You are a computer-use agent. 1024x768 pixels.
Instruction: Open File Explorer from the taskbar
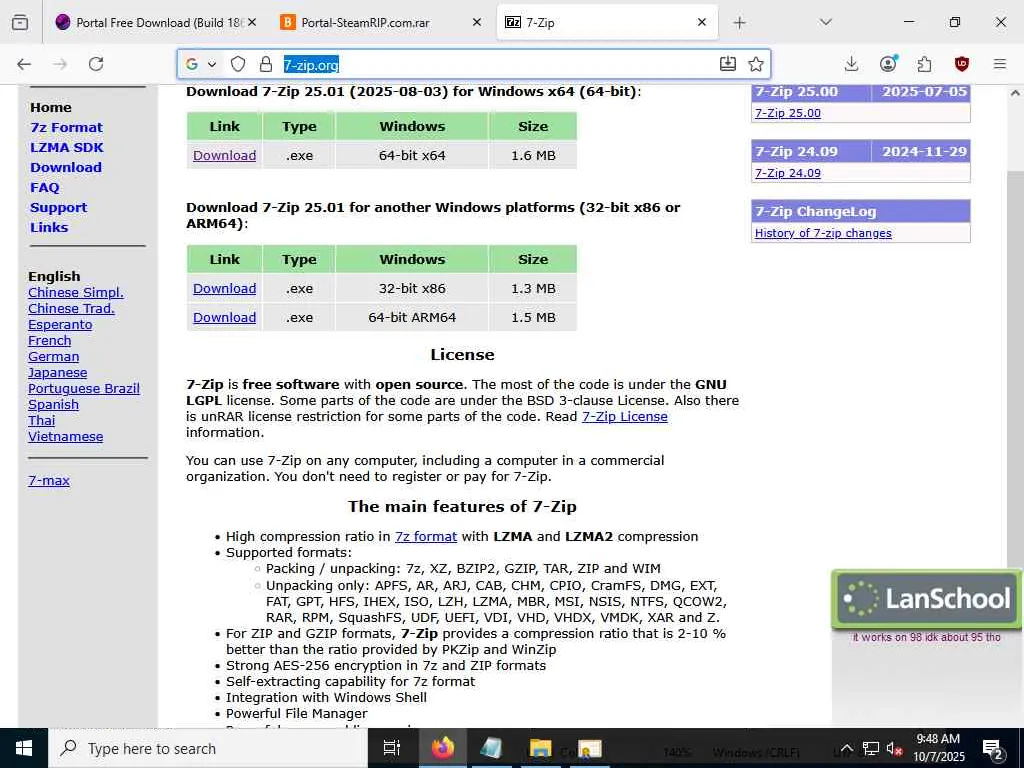point(540,748)
